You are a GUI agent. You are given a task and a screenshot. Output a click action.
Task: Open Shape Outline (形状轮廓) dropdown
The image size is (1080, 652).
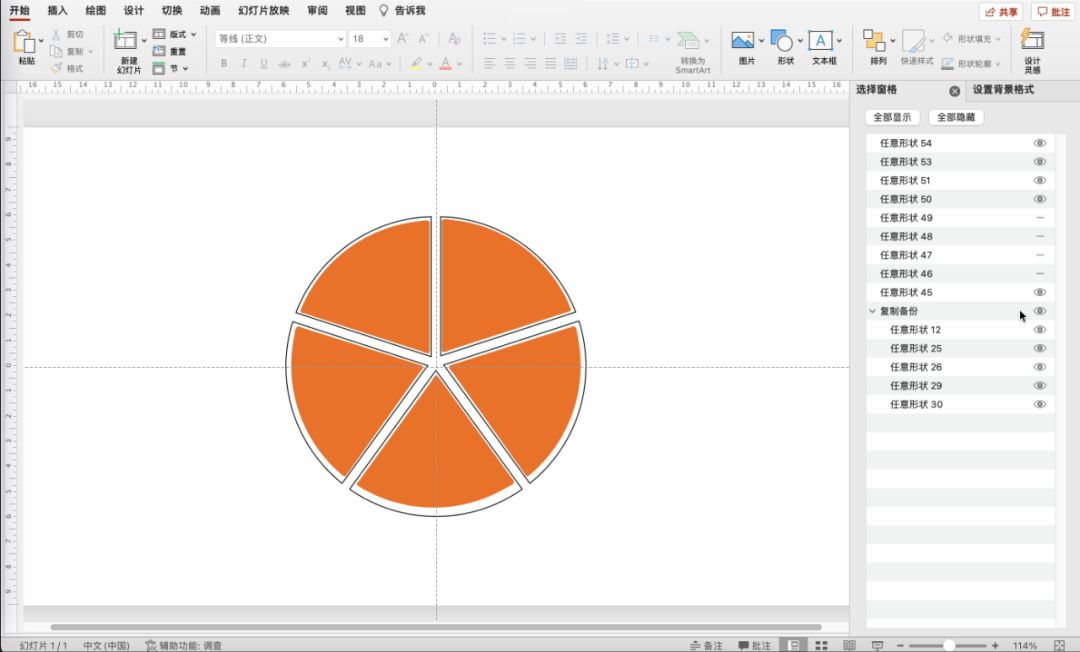pyautogui.click(x=997, y=64)
